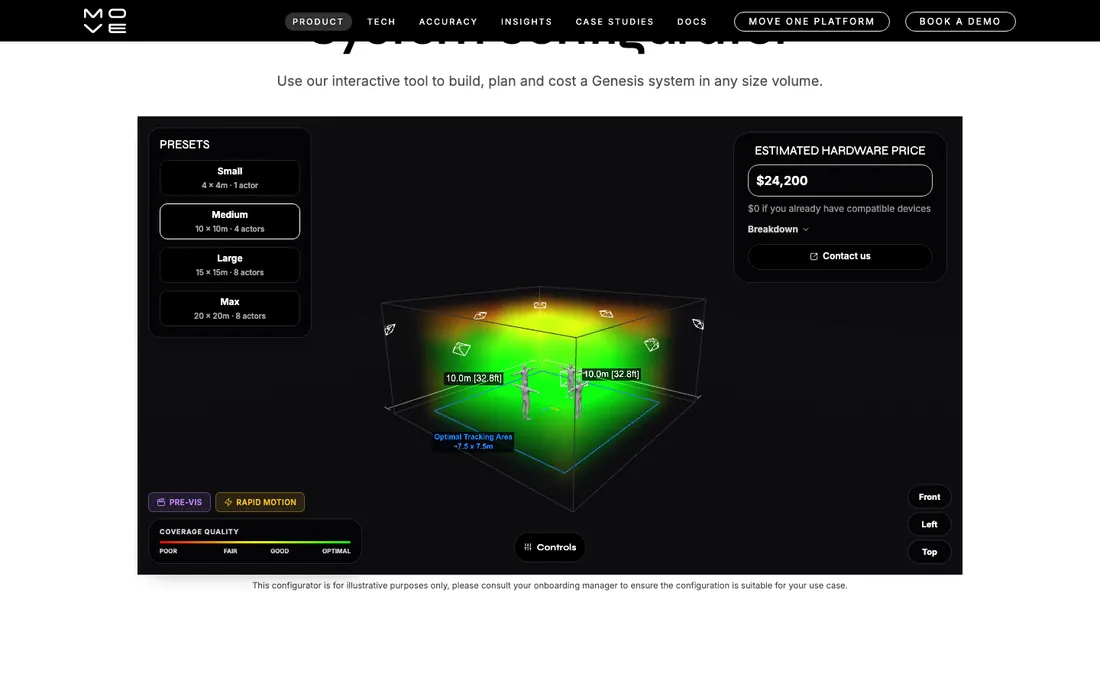Toggle the Pre-Vis mode chip
Screen dimensions: 1100x688
(179, 502)
